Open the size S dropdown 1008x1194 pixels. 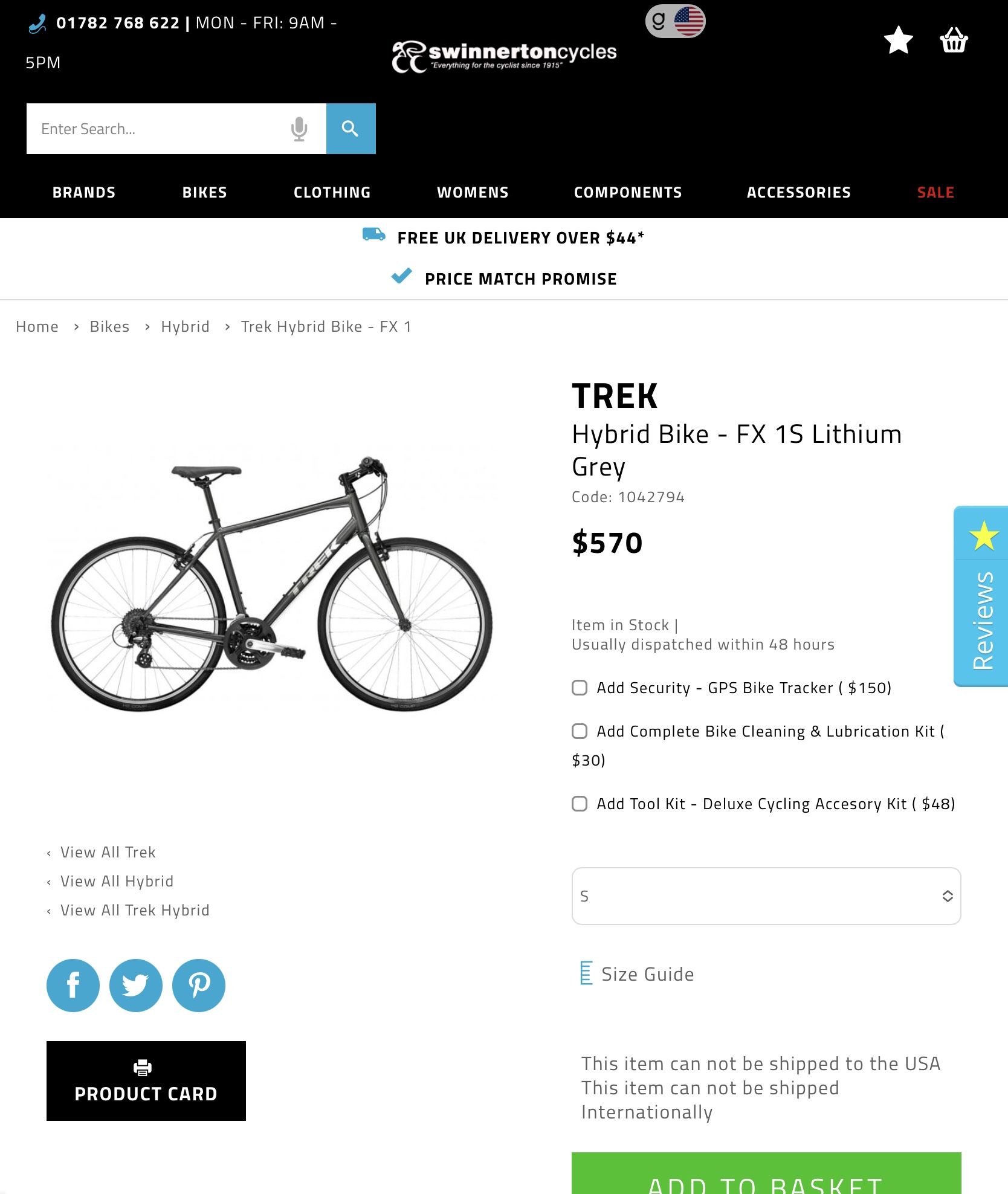[766, 896]
